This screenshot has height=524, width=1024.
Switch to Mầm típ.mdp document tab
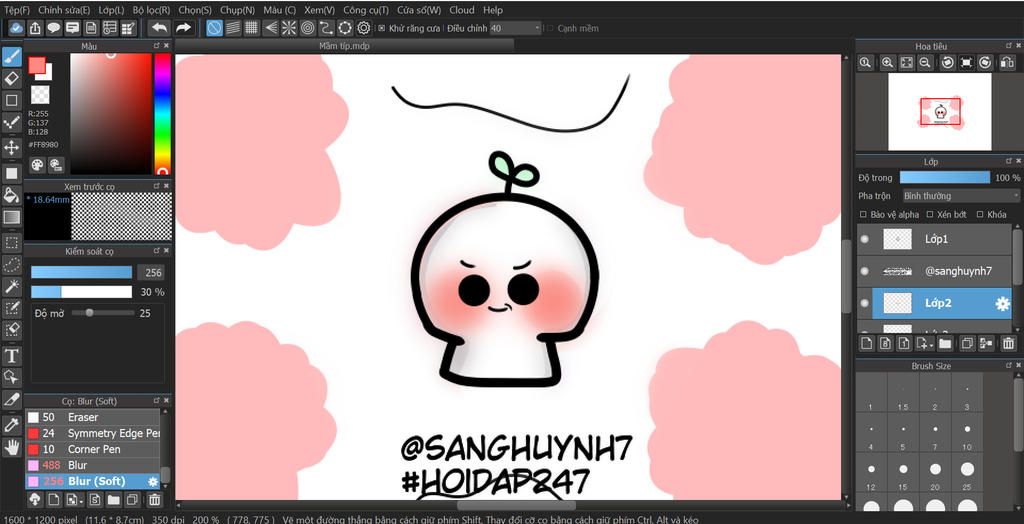[x=345, y=46]
